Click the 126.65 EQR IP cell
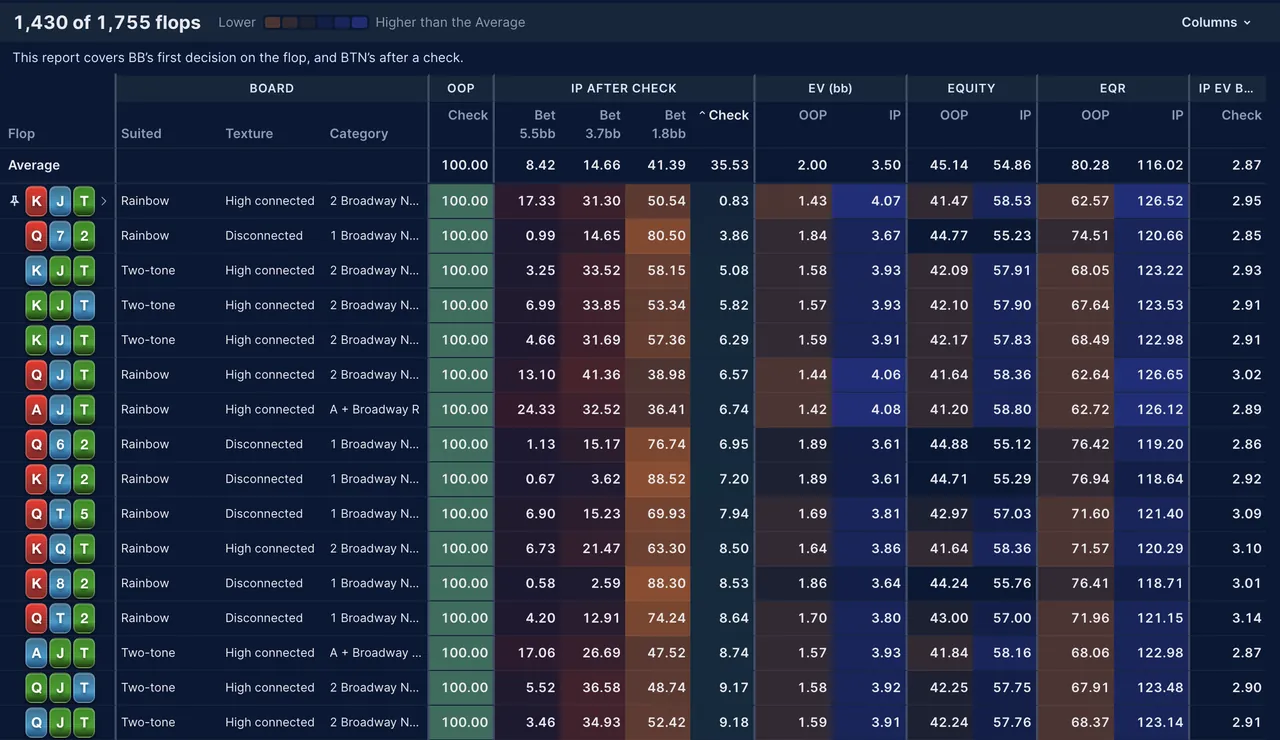 1150,375
